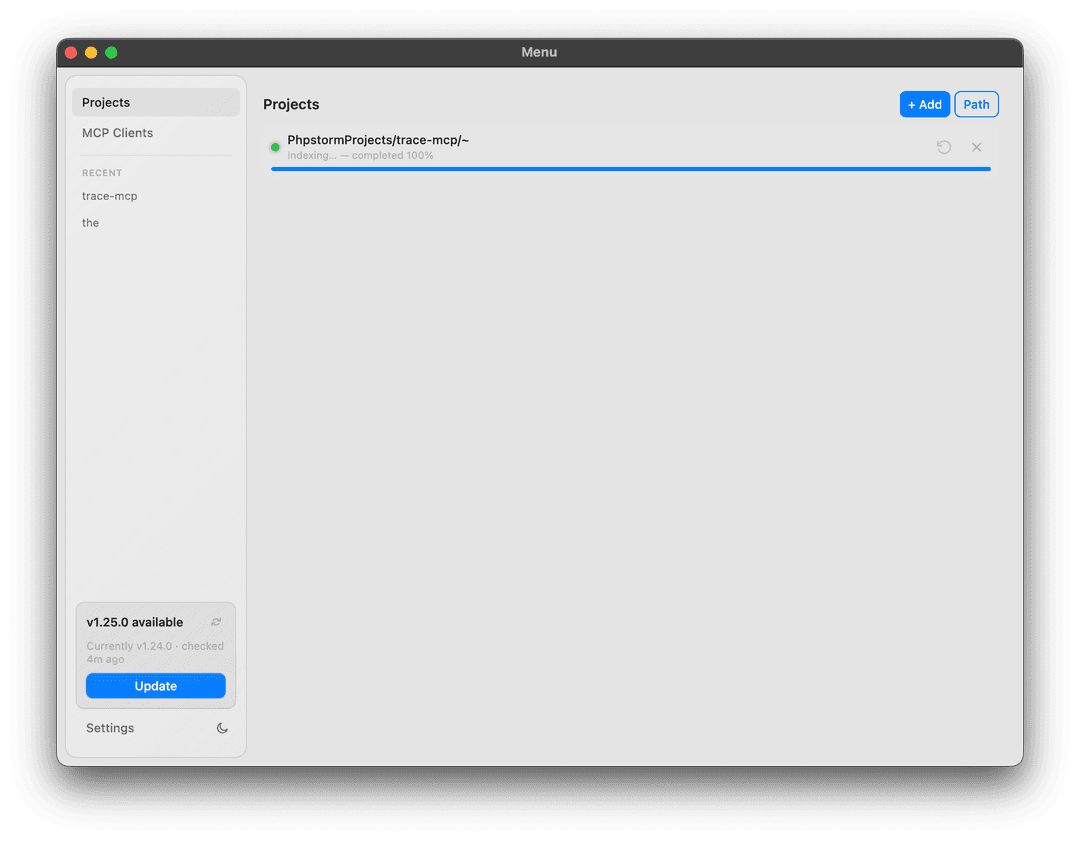The image size is (1080, 841).
Task: Click the indexing progress bar
Action: (x=631, y=169)
